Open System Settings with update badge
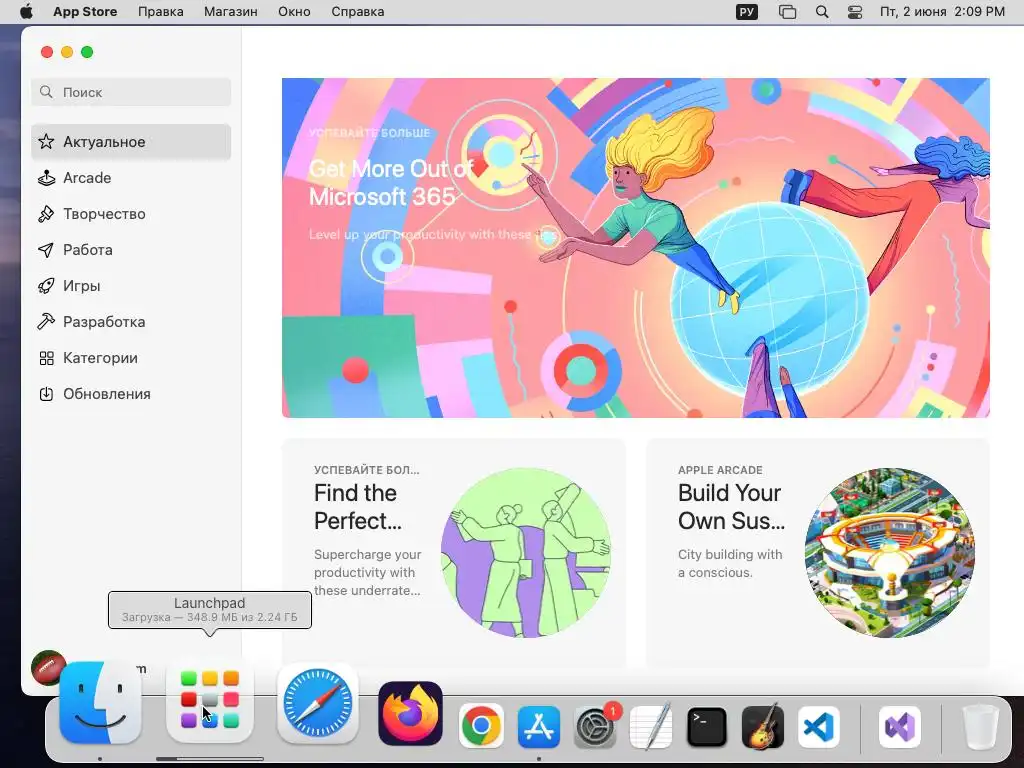The image size is (1024, 768). [595, 726]
